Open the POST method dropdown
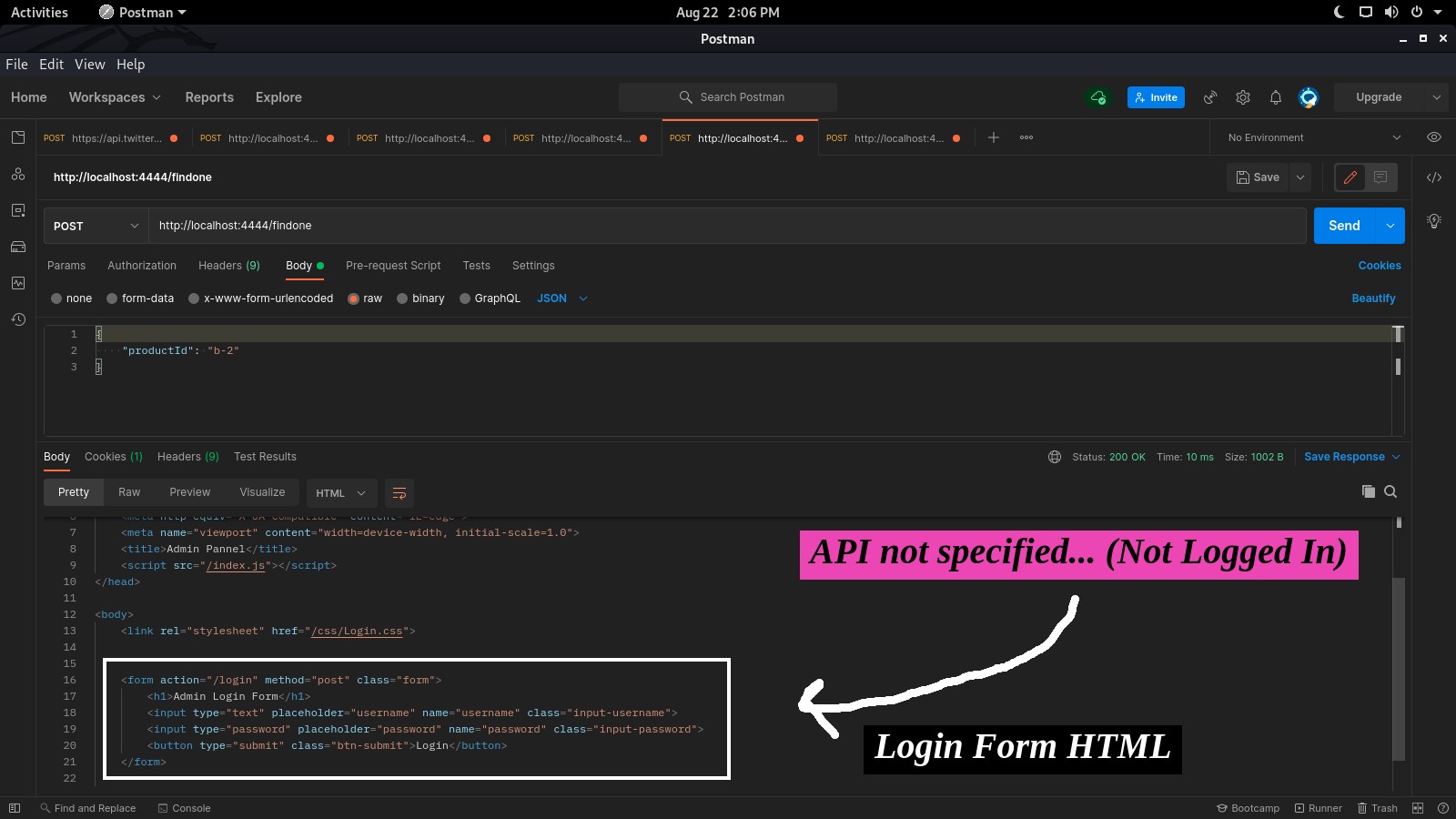Image resolution: width=1456 pixels, height=819 pixels. click(x=95, y=225)
